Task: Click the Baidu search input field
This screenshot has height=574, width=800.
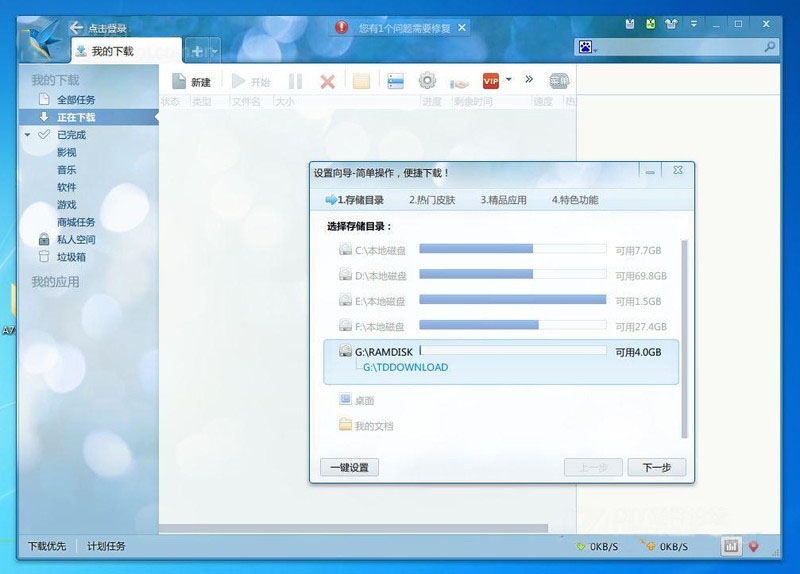Action: tap(681, 48)
